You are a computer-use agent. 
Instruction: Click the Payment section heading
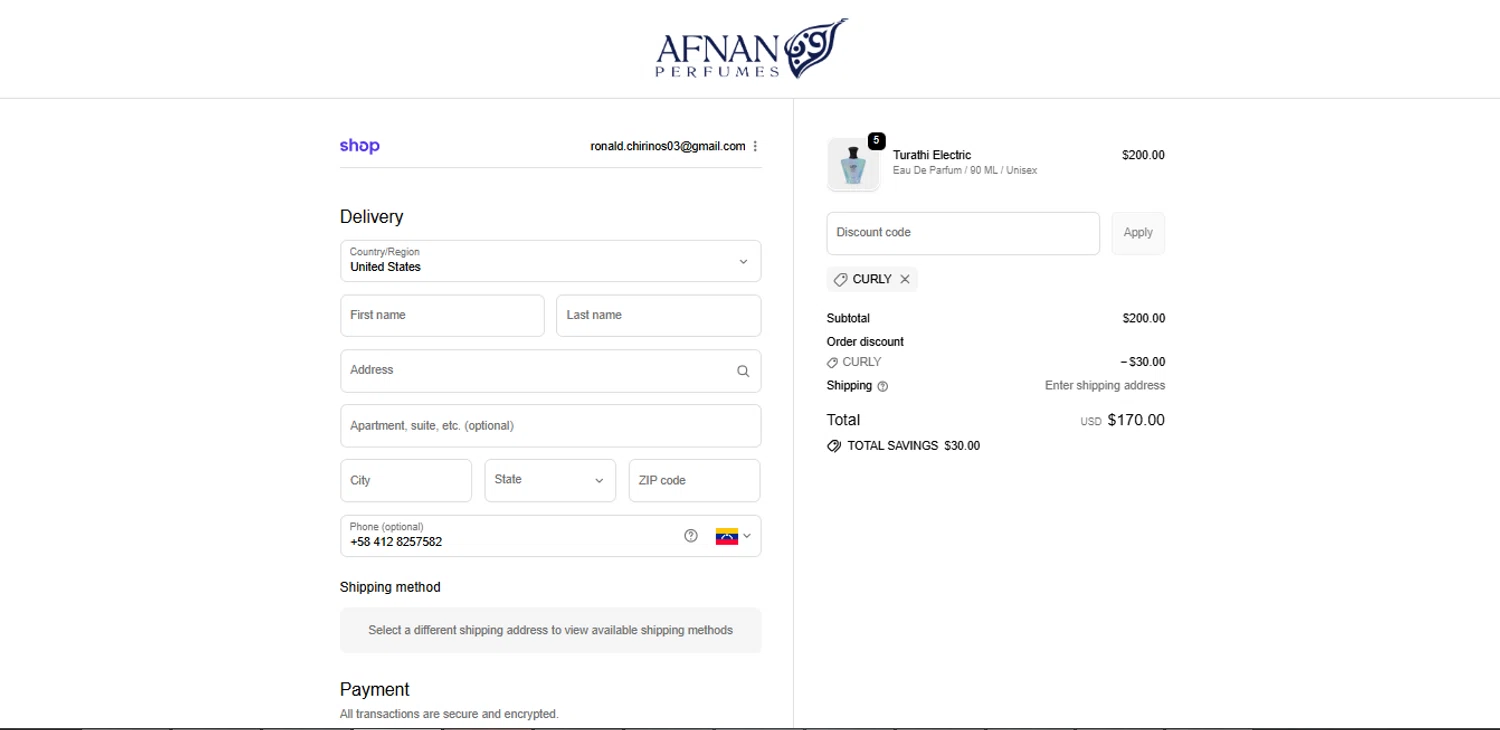pyautogui.click(x=375, y=690)
